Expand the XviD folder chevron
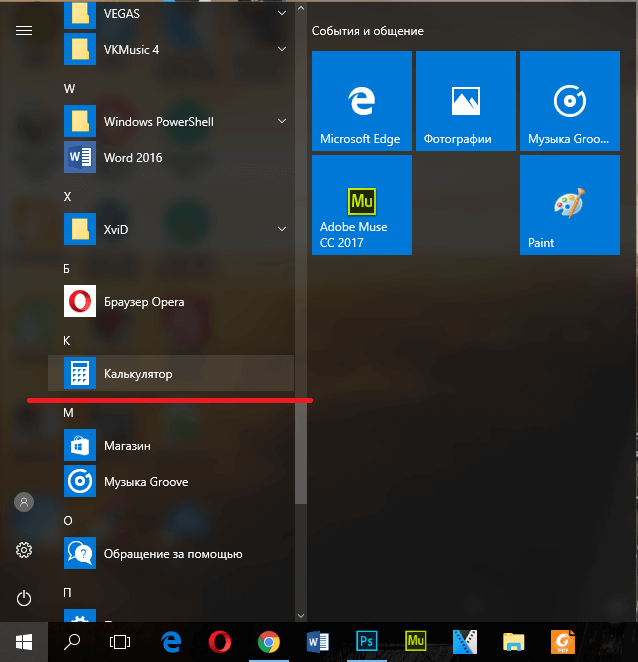This screenshot has height=662, width=638. click(x=282, y=229)
